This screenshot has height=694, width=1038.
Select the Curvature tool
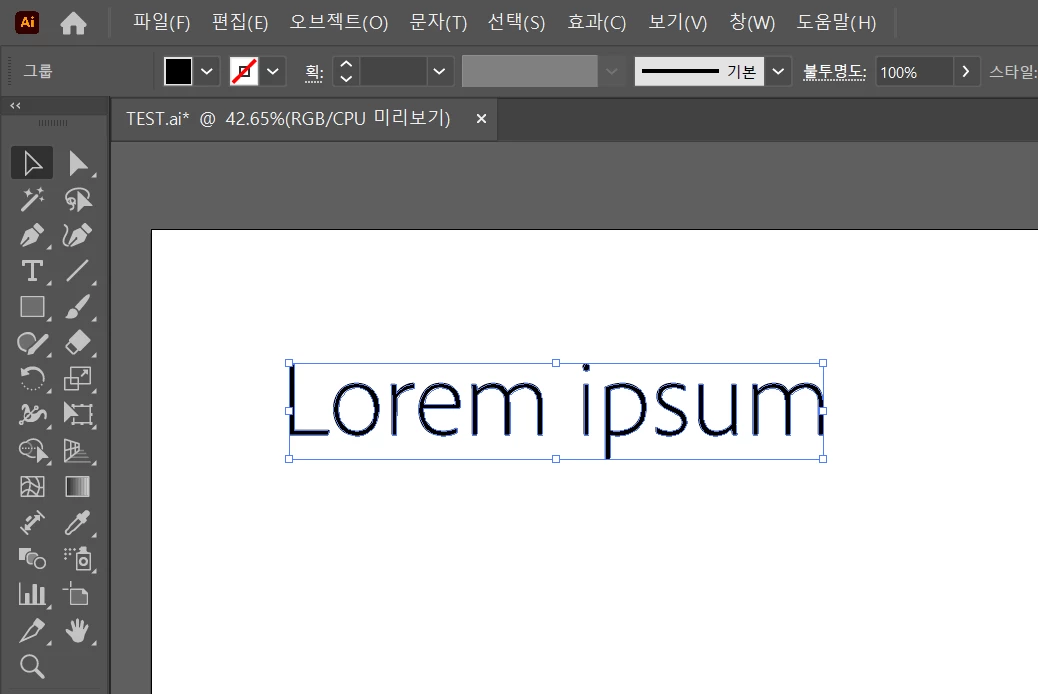[77, 235]
